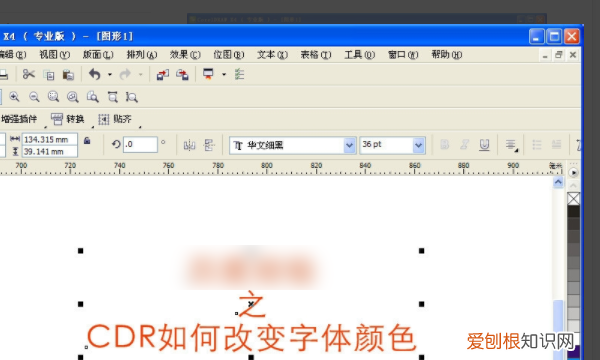The width and height of the screenshot is (600, 360).
Task: Click the Undo arrow icon
Action: [x=95, y=74]
